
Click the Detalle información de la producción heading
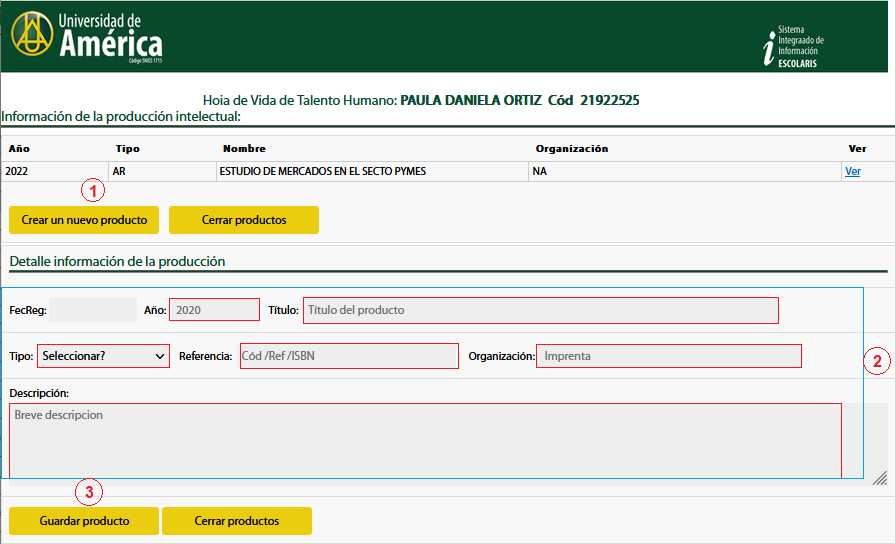[117, 261]
